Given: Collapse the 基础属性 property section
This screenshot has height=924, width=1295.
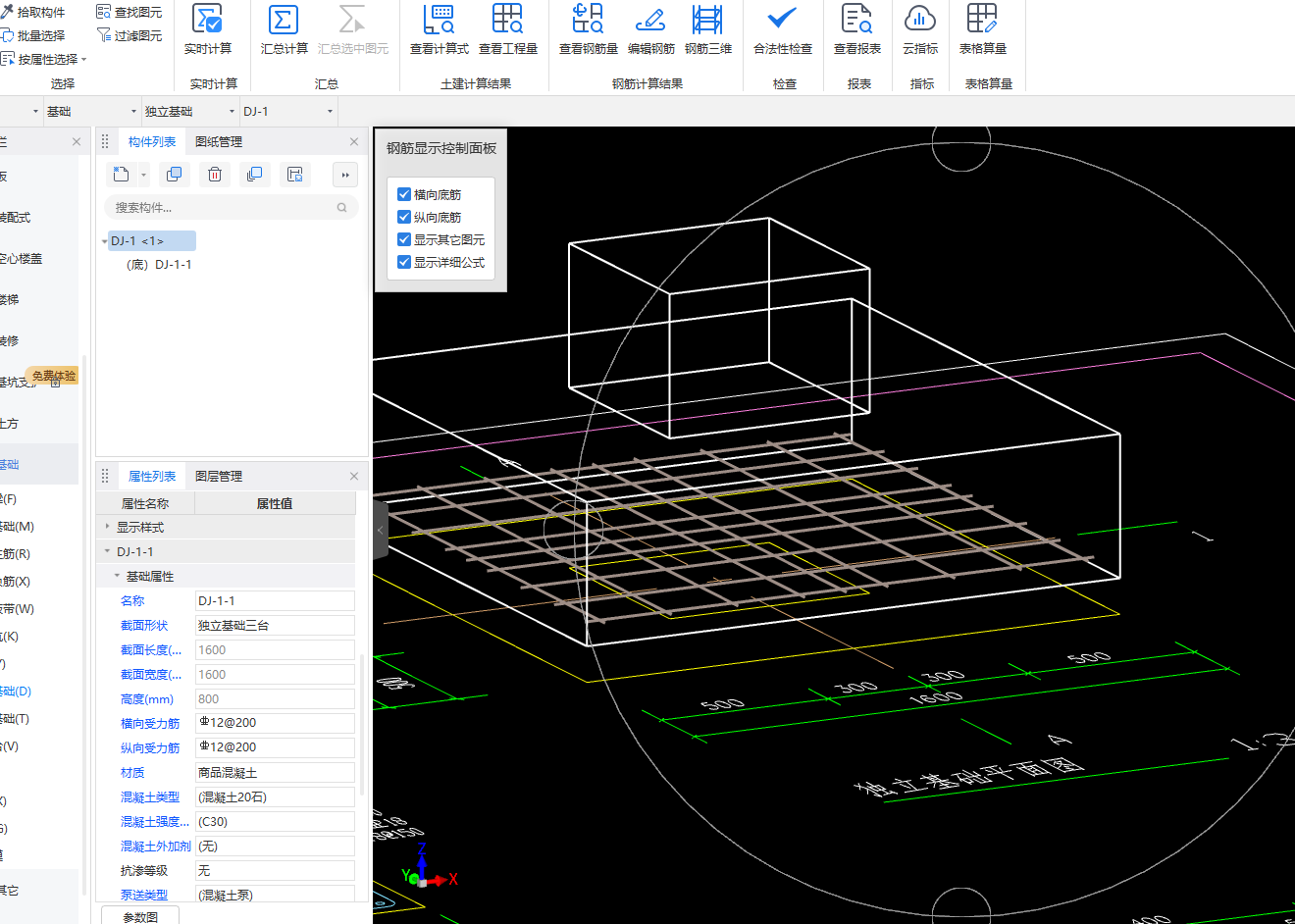Looking at the screenshot, I should click(117, 576).
